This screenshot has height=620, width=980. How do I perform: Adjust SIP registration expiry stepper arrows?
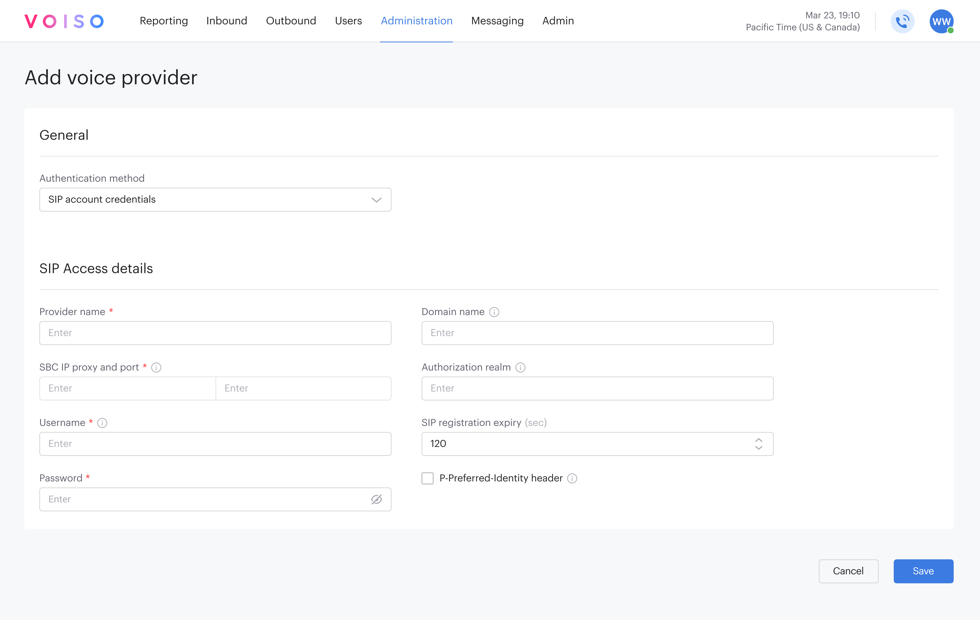point(758,444)
